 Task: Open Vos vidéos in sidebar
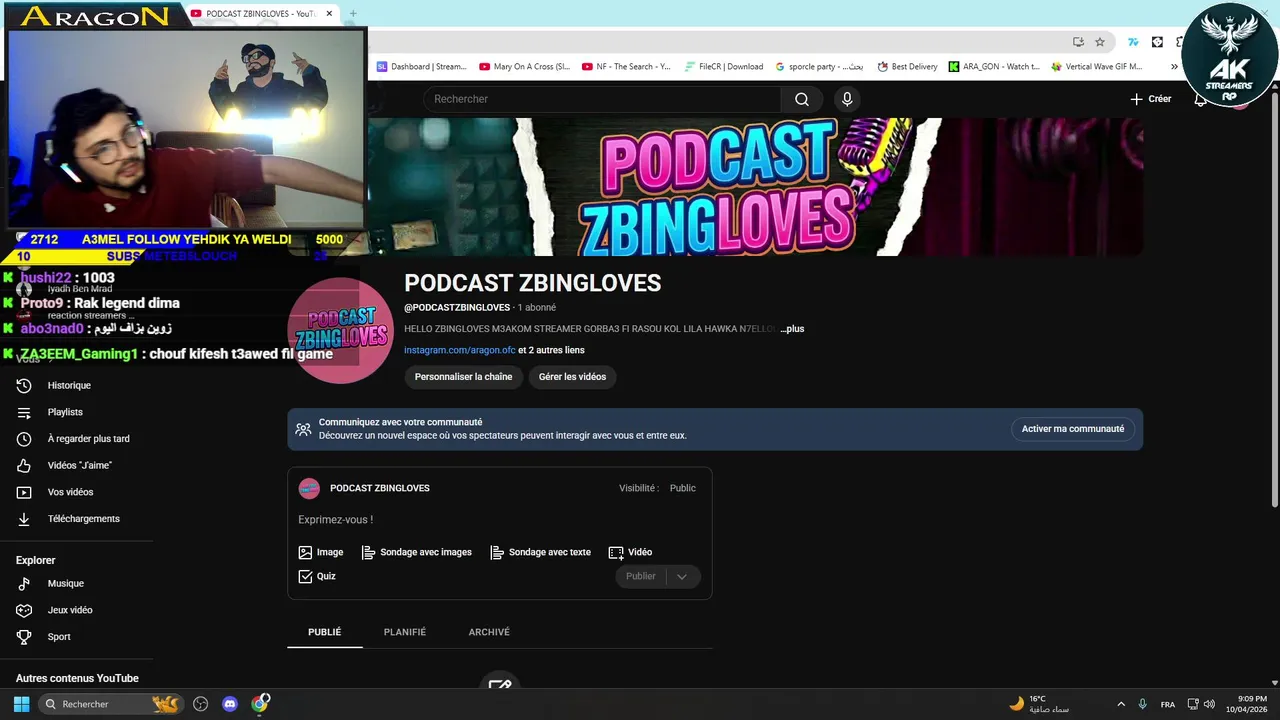(x=70, y=492)
